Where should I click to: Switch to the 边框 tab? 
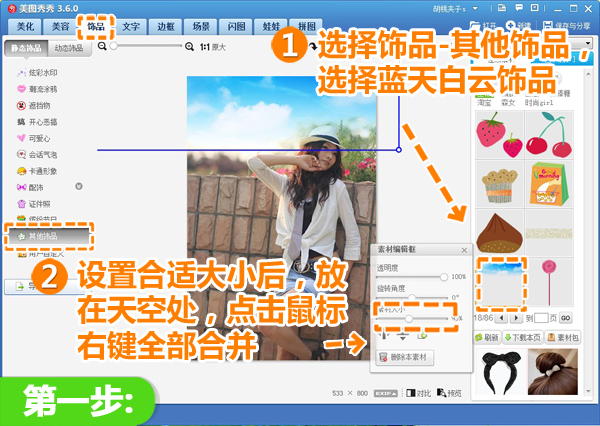pyautogui.click(x=166, y=27)
